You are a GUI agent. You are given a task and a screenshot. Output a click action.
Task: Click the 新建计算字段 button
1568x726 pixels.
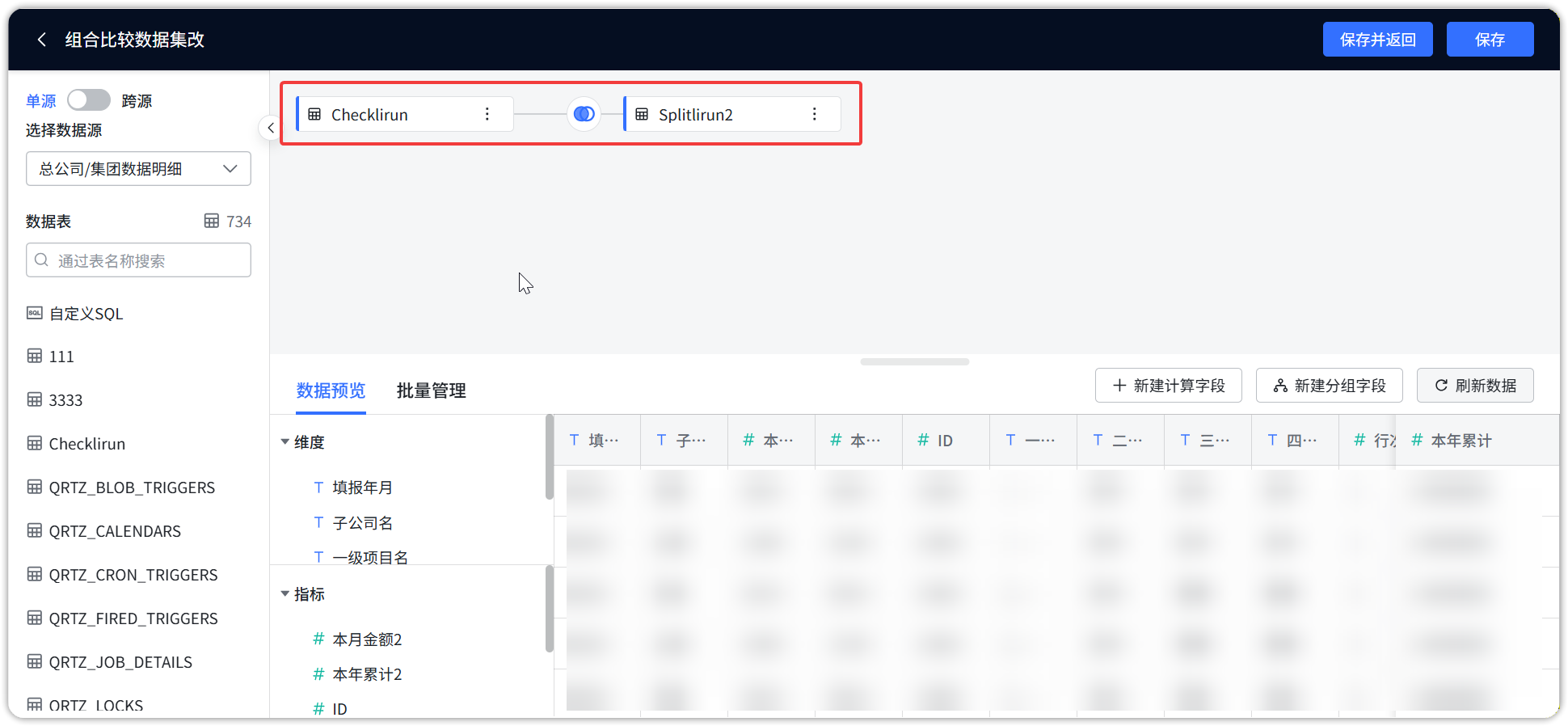click(x=1168, y=386)
